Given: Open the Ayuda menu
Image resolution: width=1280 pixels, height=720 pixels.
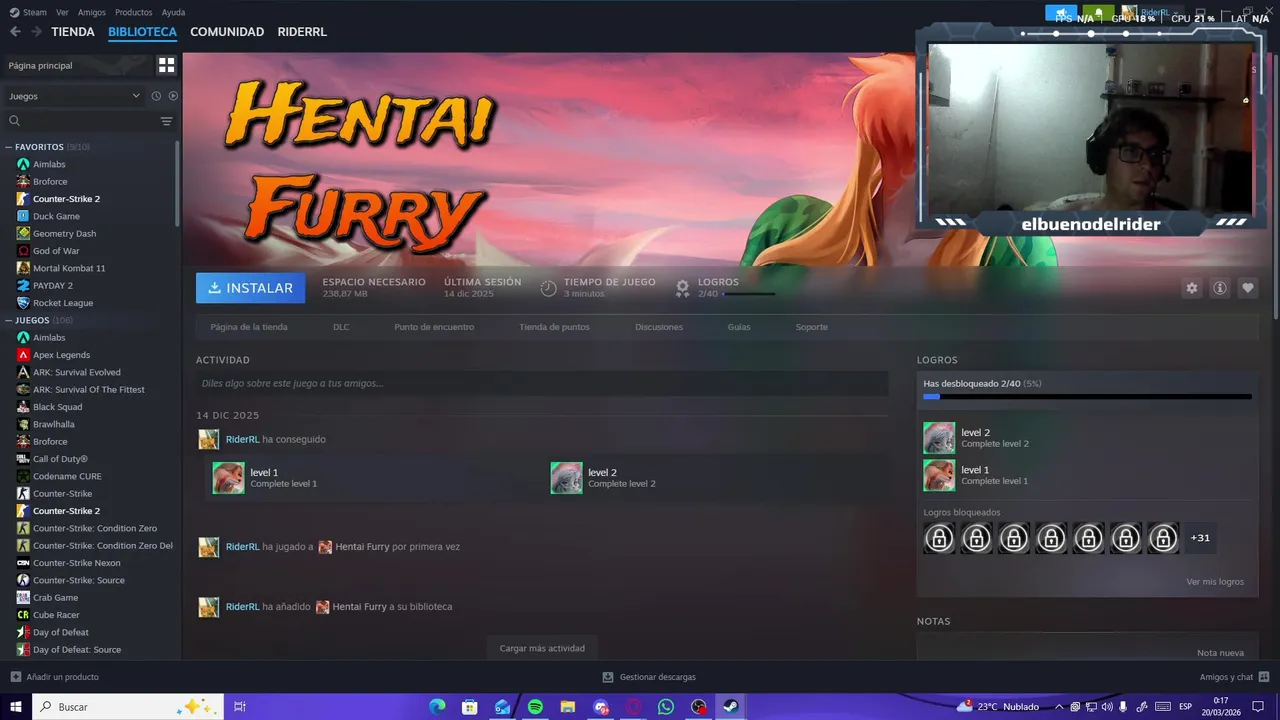Looking at the screenshot, I should click(173, 12).
